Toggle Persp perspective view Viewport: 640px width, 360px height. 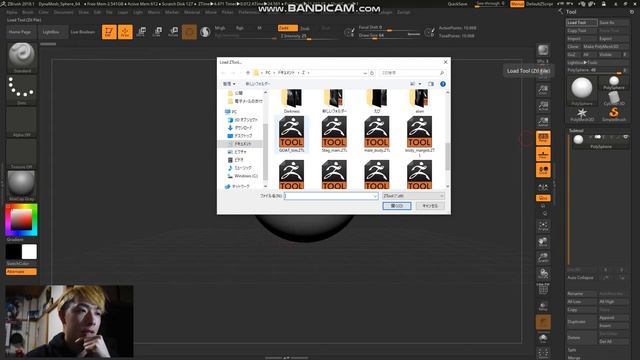[543, 138]
